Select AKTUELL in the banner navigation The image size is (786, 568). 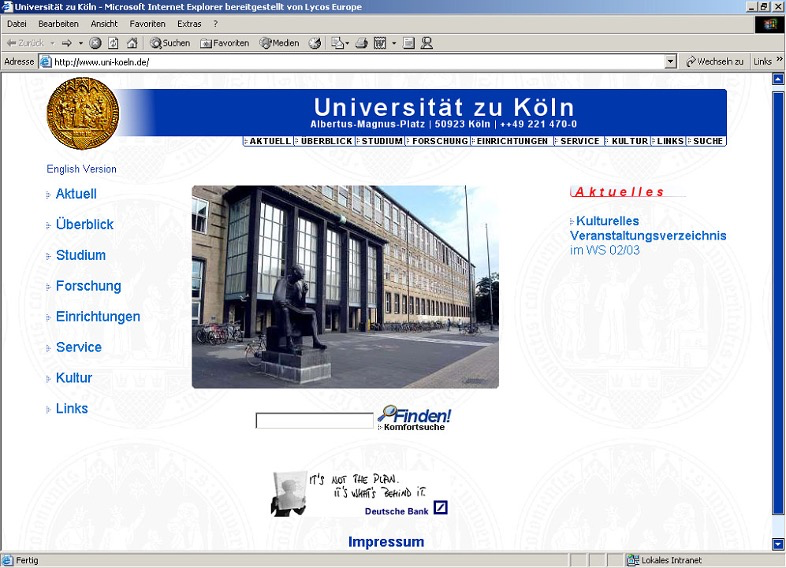click(x=269, y=141)
